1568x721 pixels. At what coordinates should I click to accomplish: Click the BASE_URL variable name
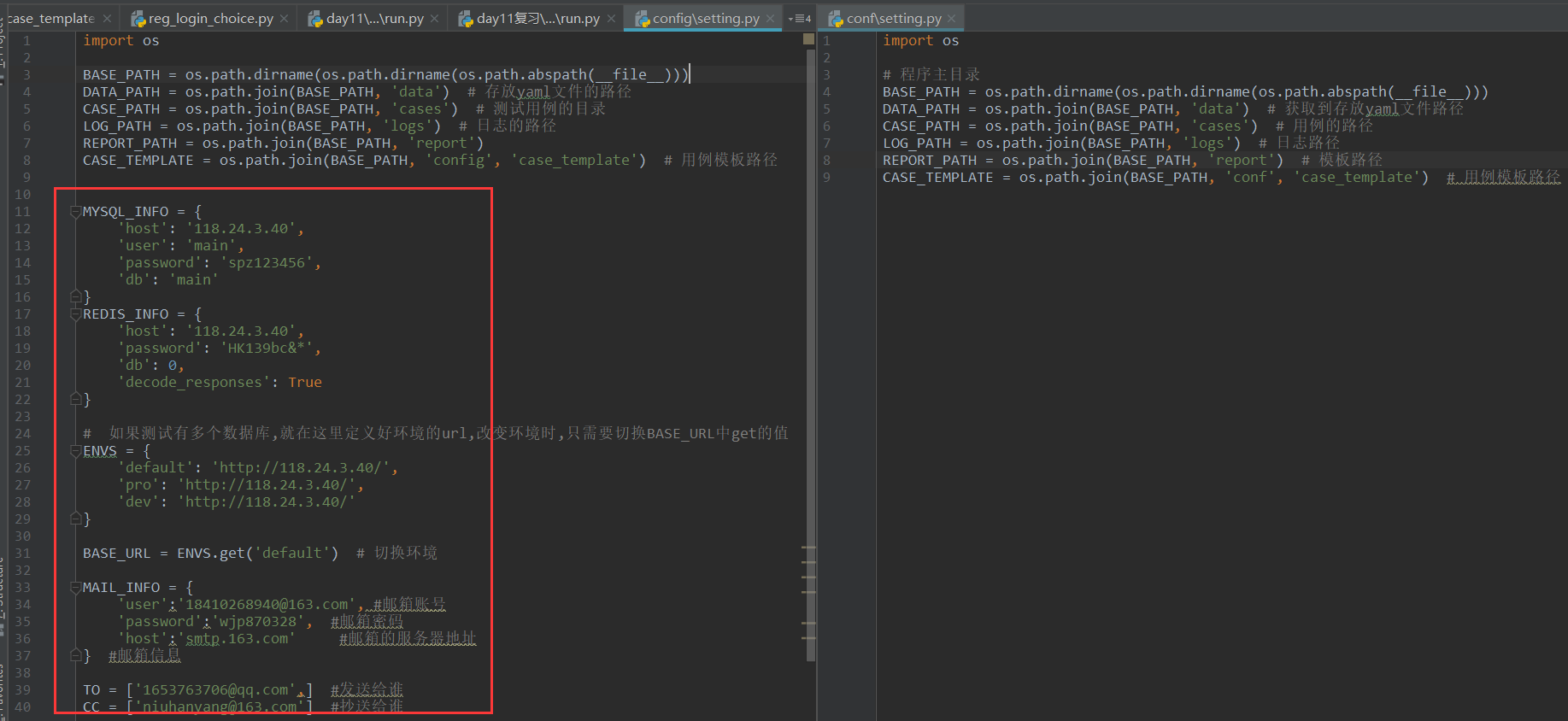coord(116,554)
